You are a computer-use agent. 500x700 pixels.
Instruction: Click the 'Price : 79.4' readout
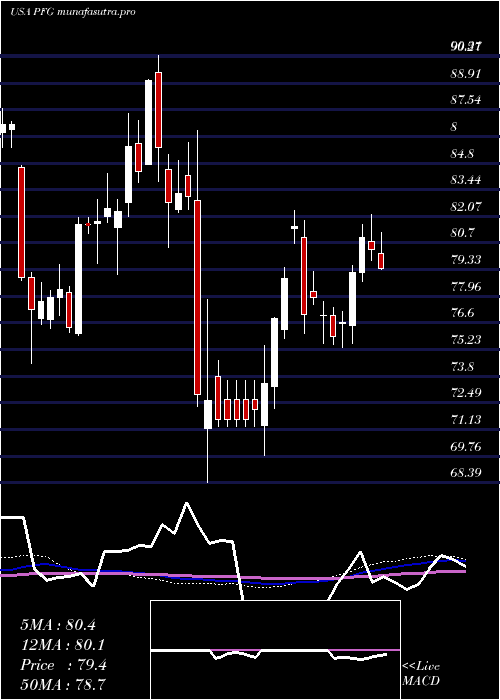(63, 665)
